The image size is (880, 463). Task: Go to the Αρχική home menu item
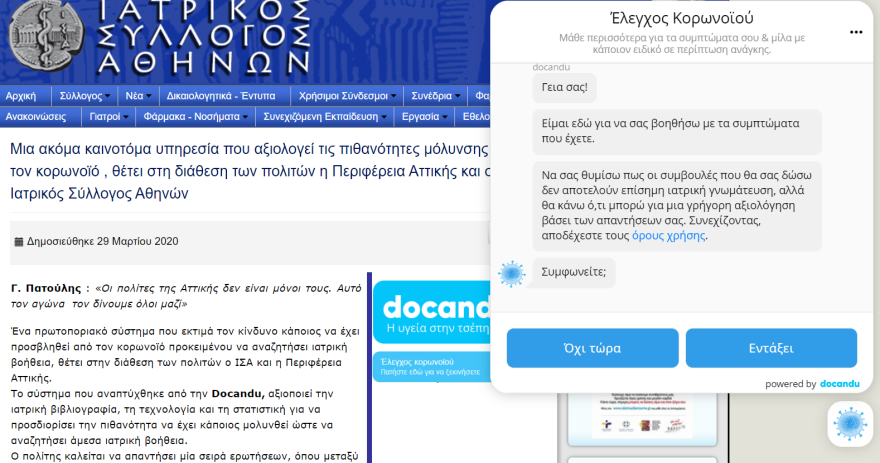(21, 96)
